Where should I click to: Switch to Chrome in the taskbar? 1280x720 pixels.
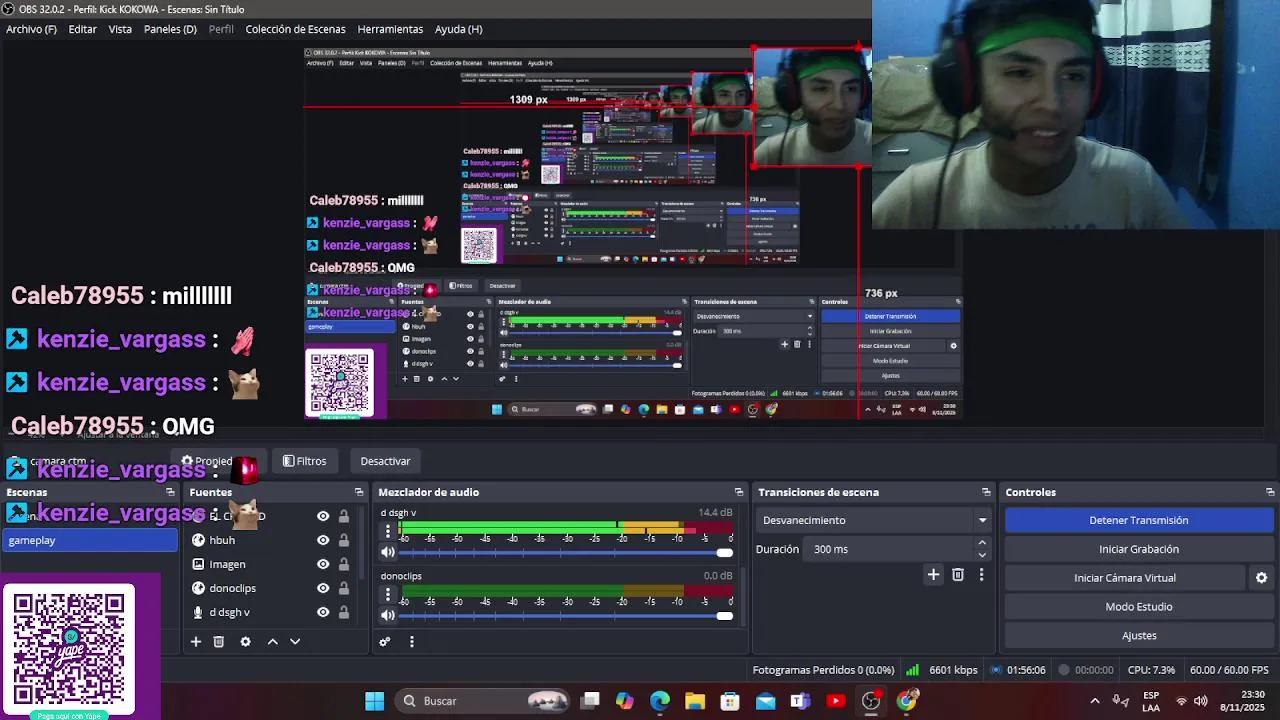(906, 701)
